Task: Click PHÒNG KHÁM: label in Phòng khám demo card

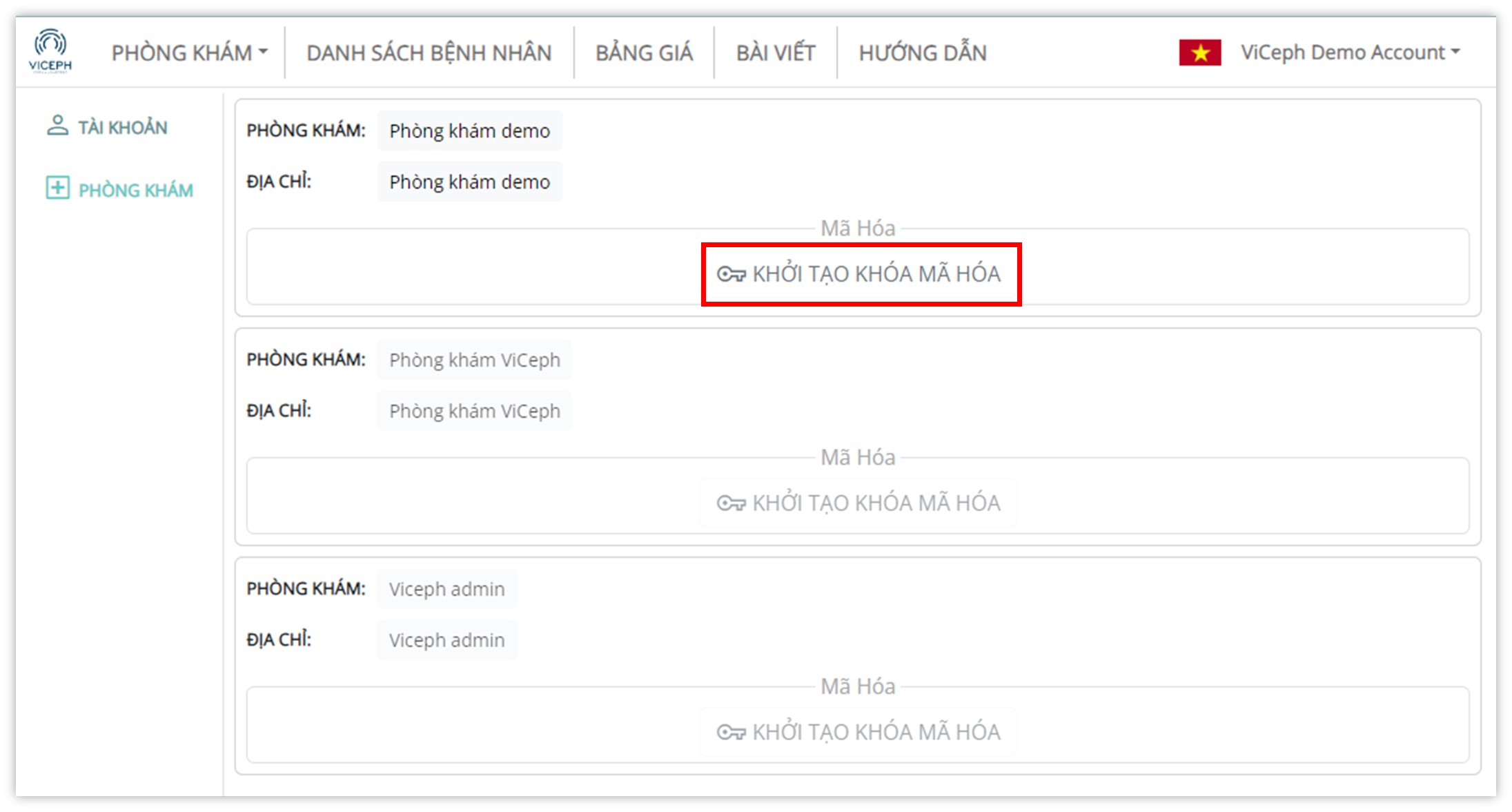Action: pyautogui.click(x=306, y=130)
